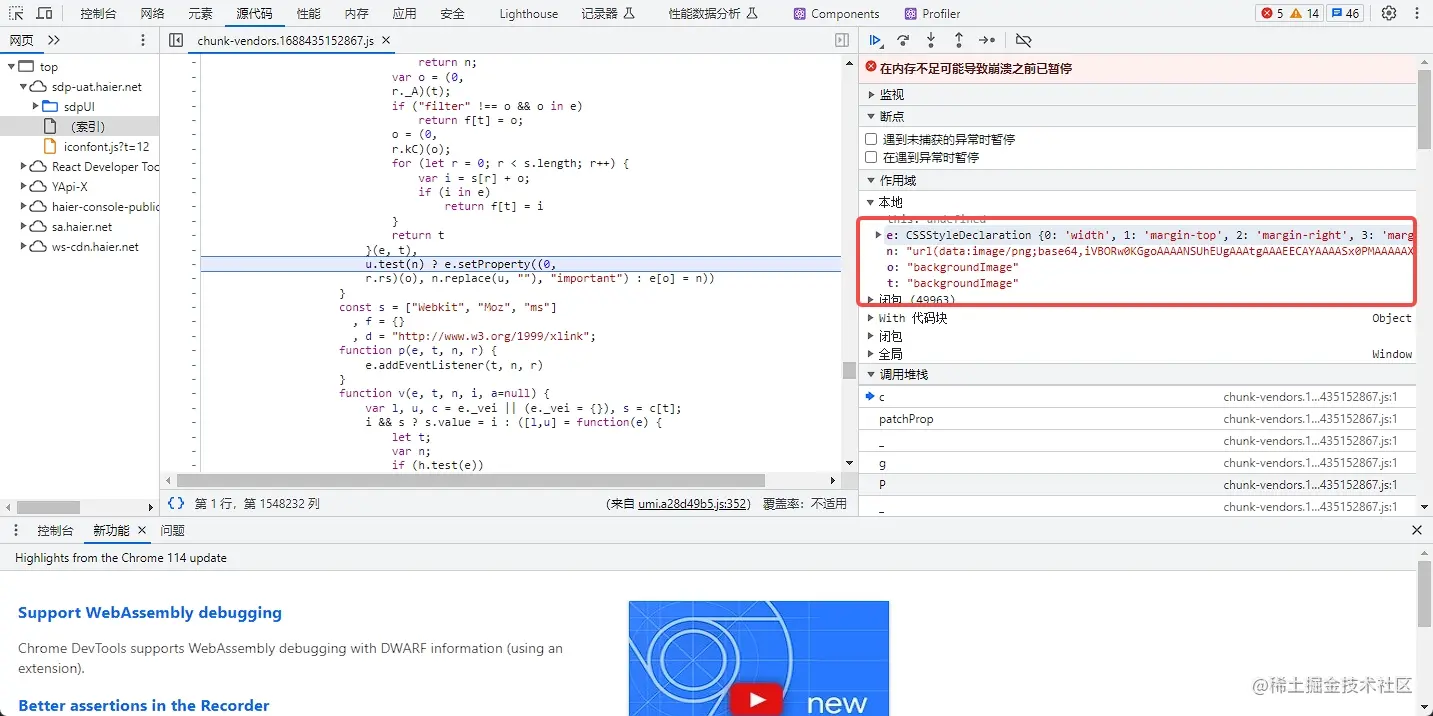Click the red errors counter showing 5

[1272, 13]
